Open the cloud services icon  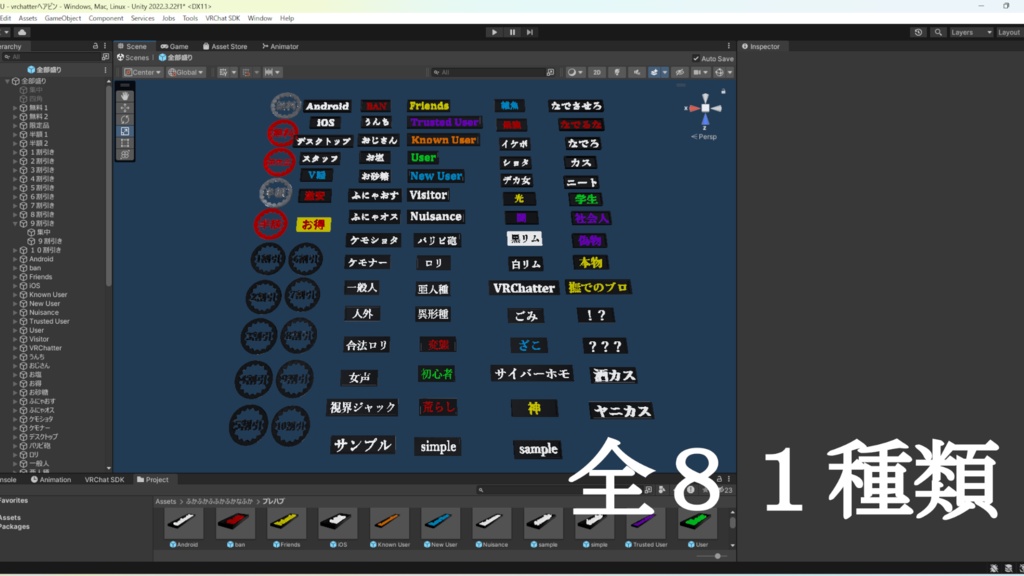tap(22, 32)
